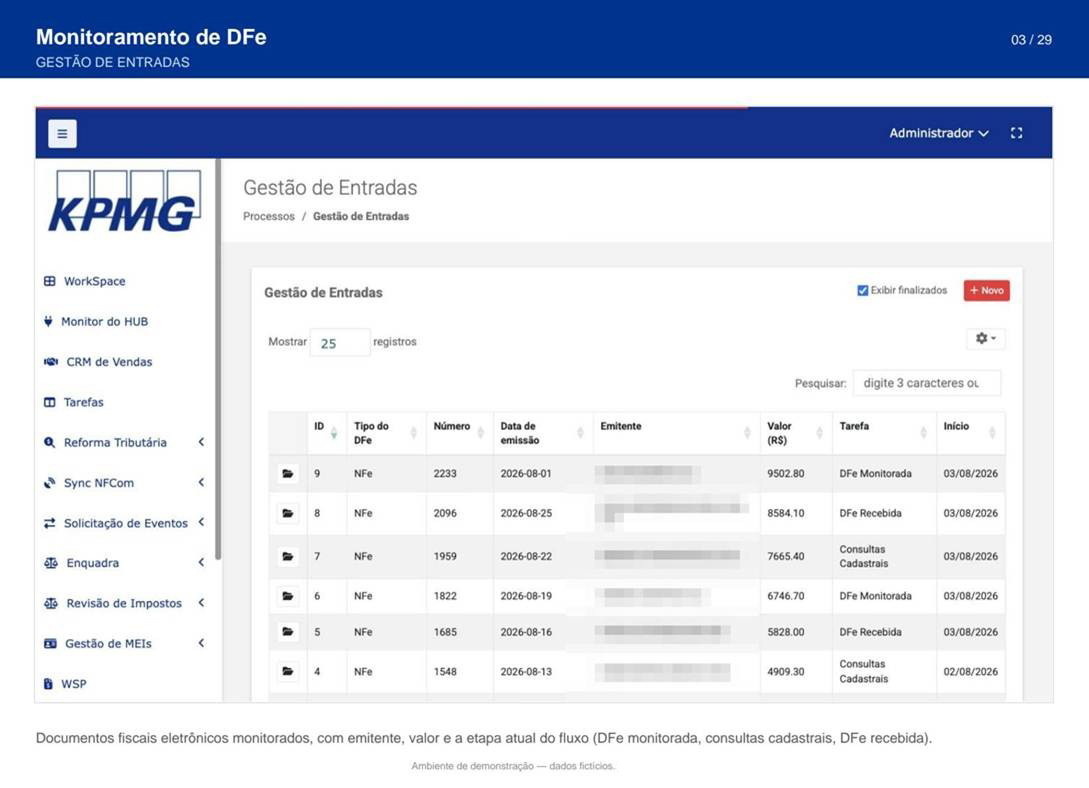The height and width of the screenshot is (788, 1089).
Task: Click the KPMG logo
Action: pos(125,202)
